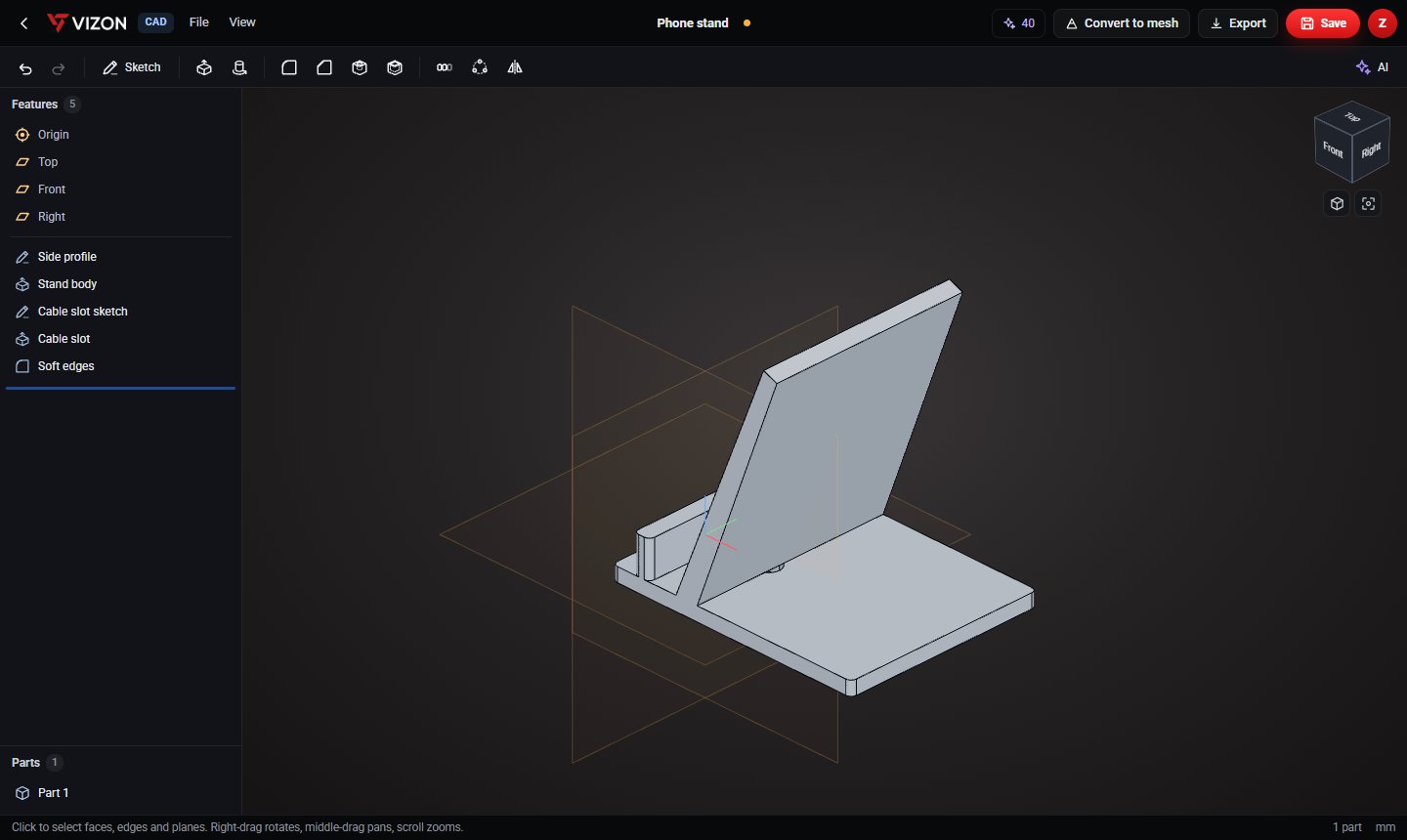Select the Fillet tool icon
This screenshot has height=840, width=1407.
click(x=289, y=67)
